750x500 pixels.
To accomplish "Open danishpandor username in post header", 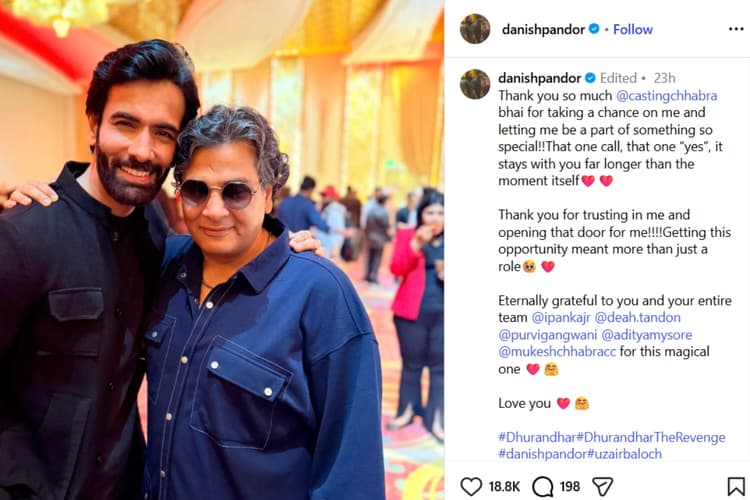I will (543, 30).
